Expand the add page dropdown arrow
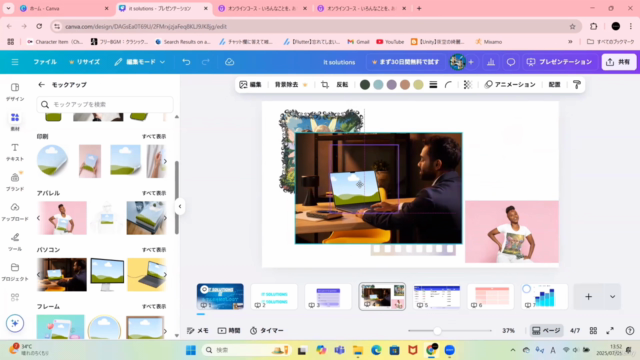This screenshot has height=360, width=640. point(612,297)
